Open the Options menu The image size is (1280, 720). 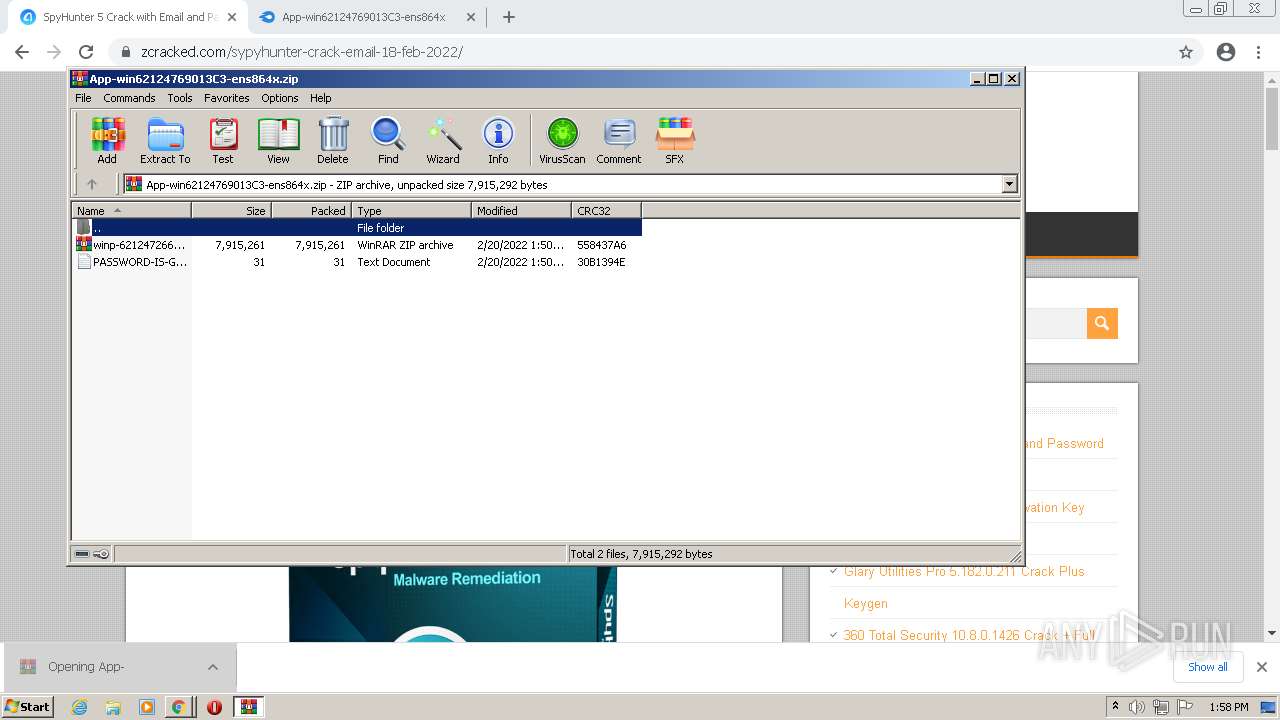click(x=280, y=98)
